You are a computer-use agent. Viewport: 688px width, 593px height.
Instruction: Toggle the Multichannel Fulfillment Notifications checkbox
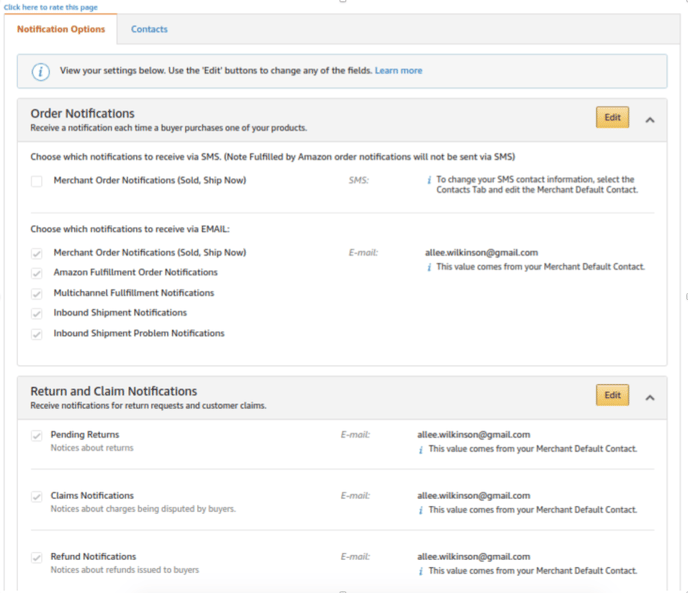tap(37, 294)
